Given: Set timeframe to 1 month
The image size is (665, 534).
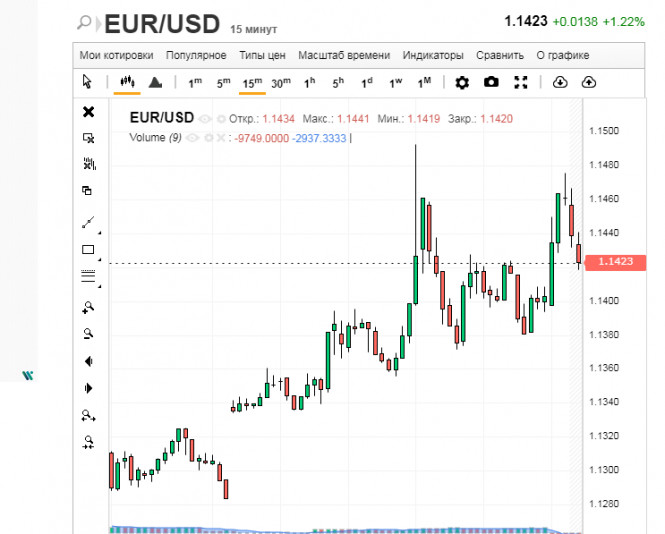Looking at the screenshot, I should coord(424,83).
